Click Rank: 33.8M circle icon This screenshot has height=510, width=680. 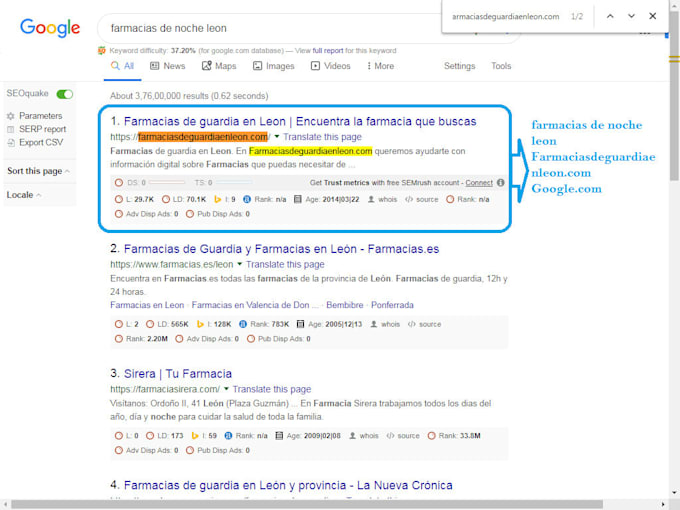click(431, 436)
